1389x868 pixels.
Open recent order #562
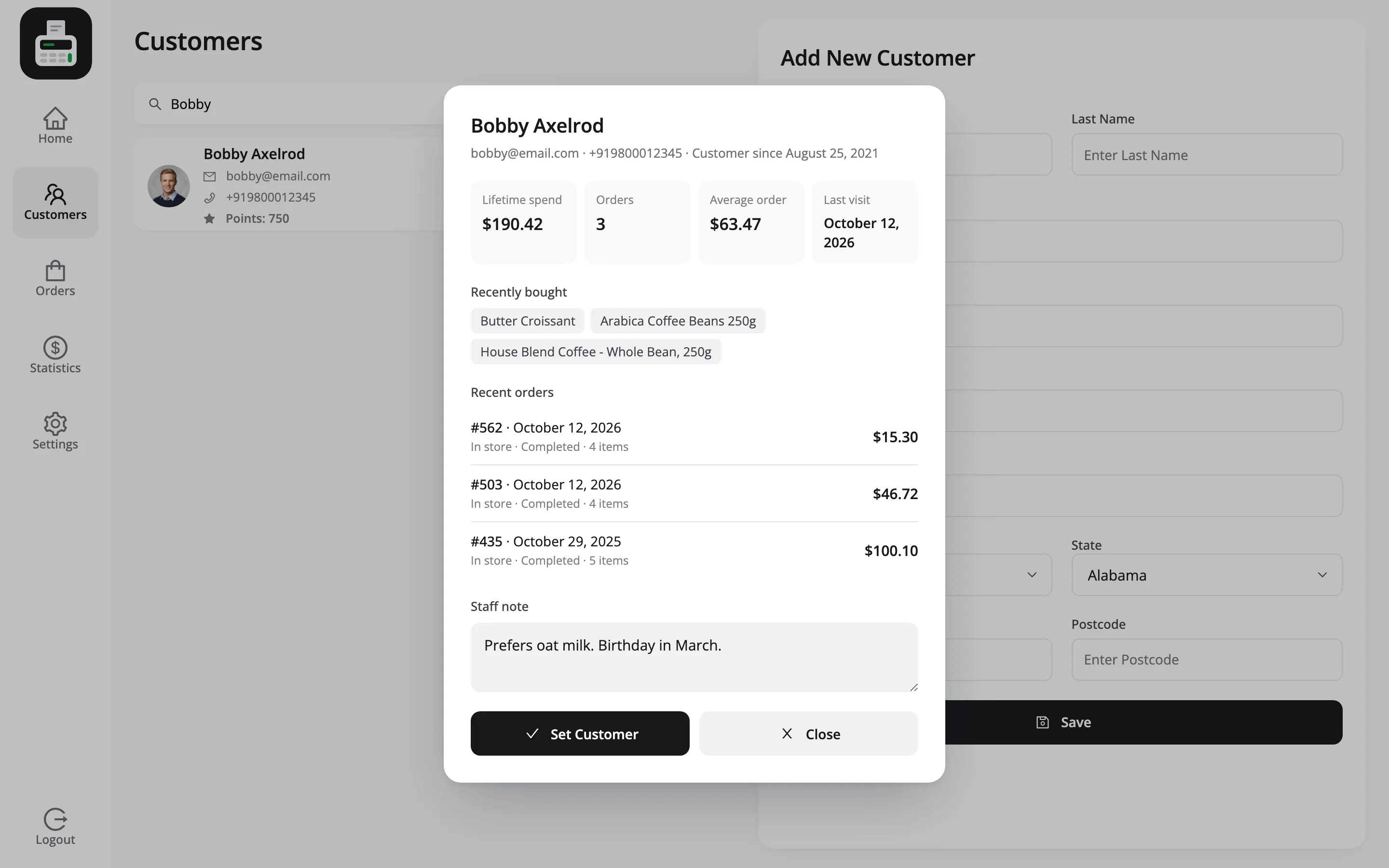(694, 437)
